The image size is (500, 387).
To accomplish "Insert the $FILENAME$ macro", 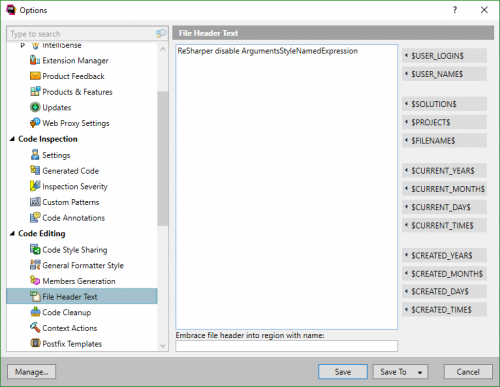I will pos(444,140).
